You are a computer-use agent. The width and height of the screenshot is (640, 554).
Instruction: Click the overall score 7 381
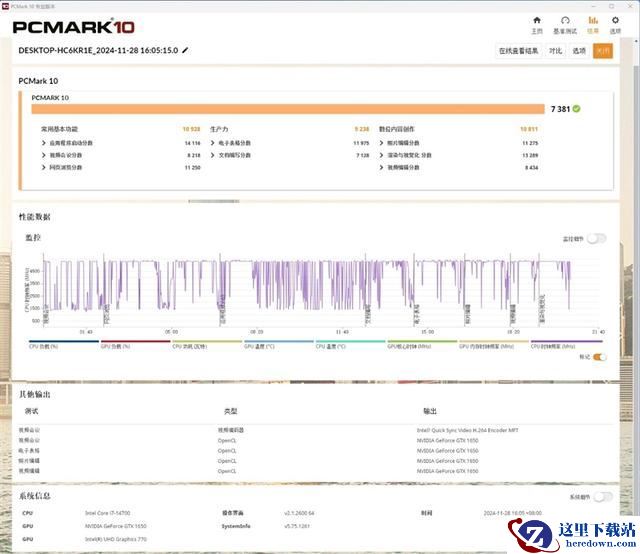click(560, 109)
